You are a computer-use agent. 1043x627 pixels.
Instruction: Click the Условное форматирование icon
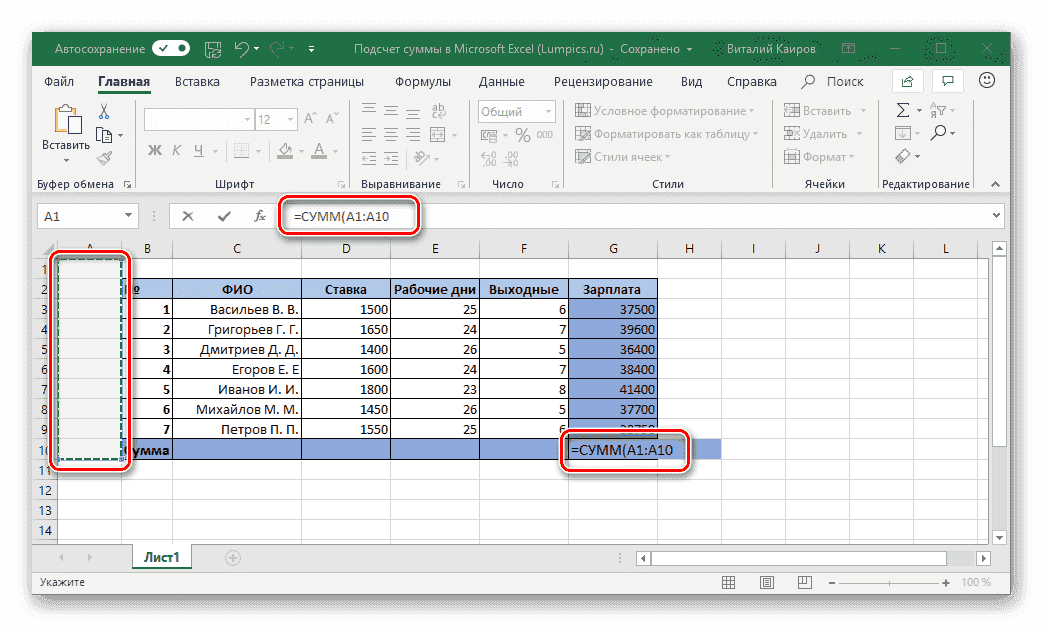(x=583, y=110)
